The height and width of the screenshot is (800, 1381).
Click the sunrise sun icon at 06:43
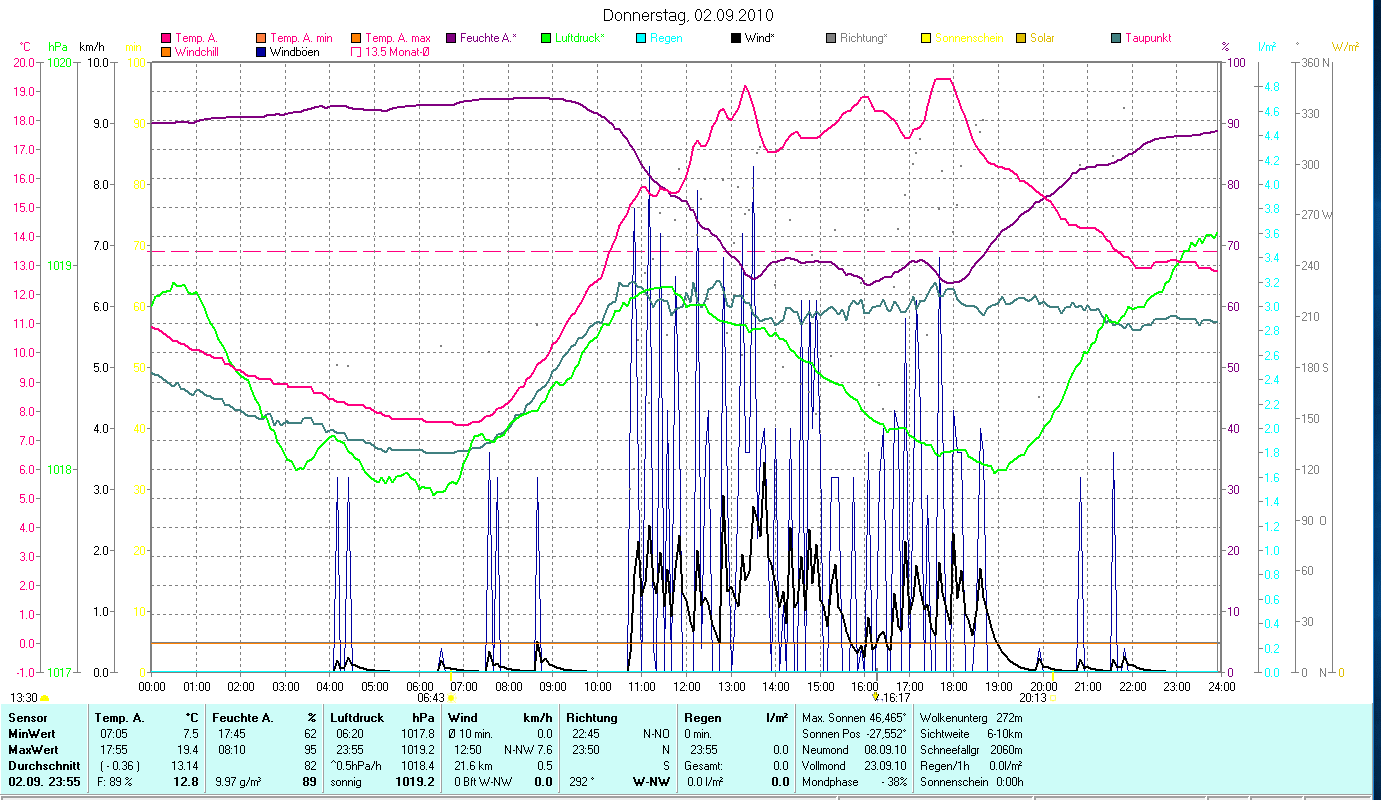[x=451, y=698]
